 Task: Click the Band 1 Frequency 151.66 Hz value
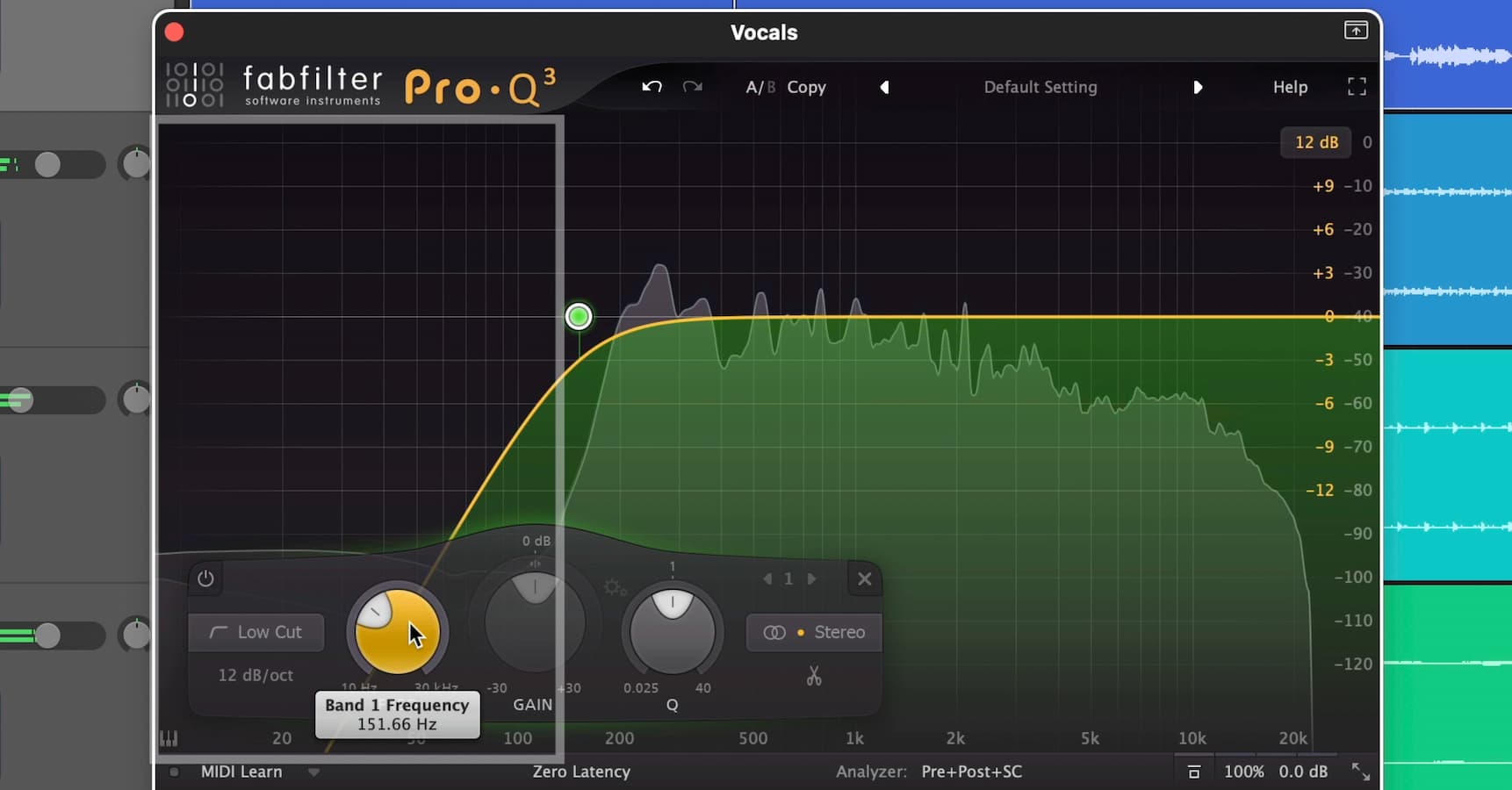tap(397, 724)
